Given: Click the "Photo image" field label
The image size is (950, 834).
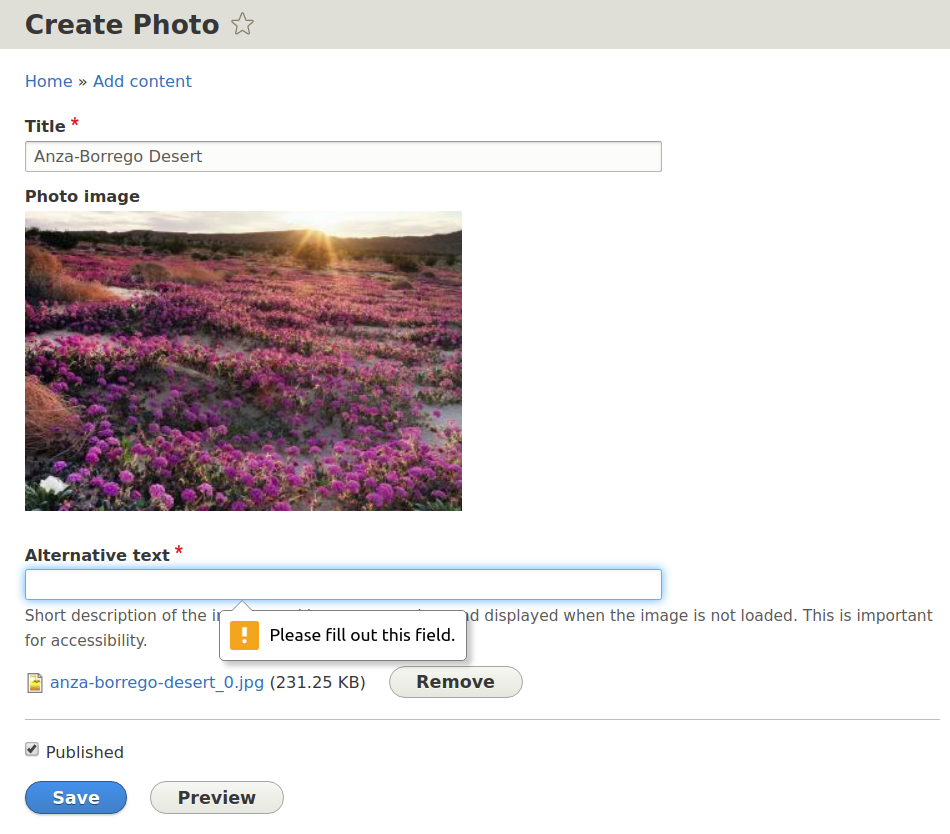Looking at the screenshot, I should 82,196.
